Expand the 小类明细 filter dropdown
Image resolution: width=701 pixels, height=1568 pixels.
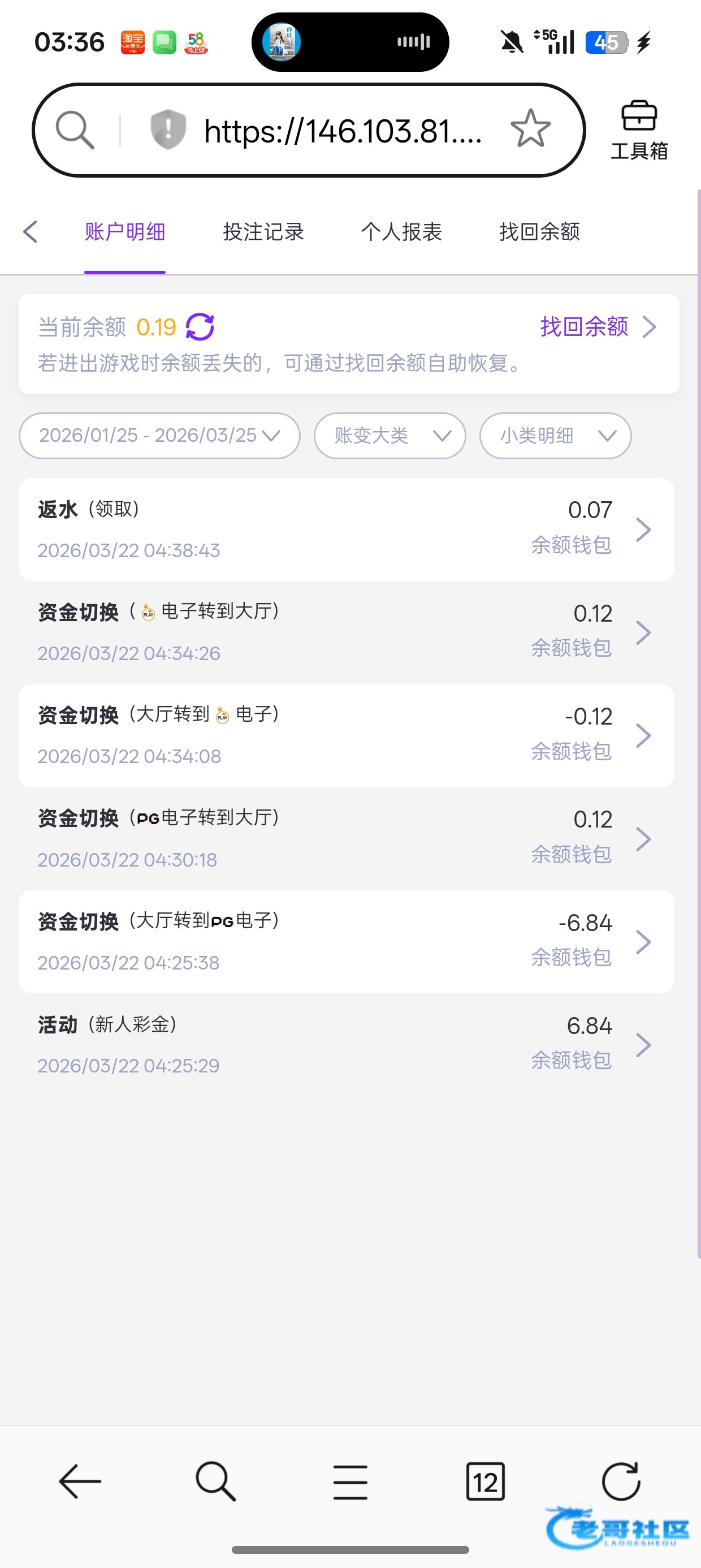coord(555,435)
